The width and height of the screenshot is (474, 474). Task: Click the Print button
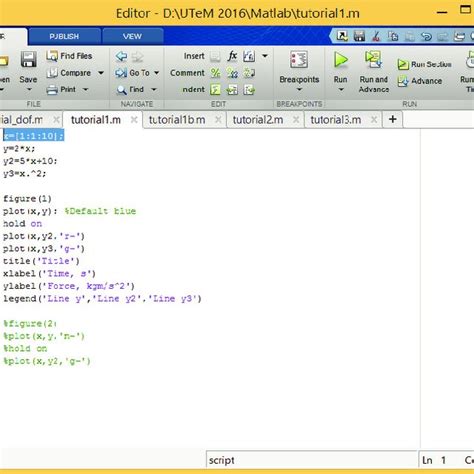pos(61,89)
